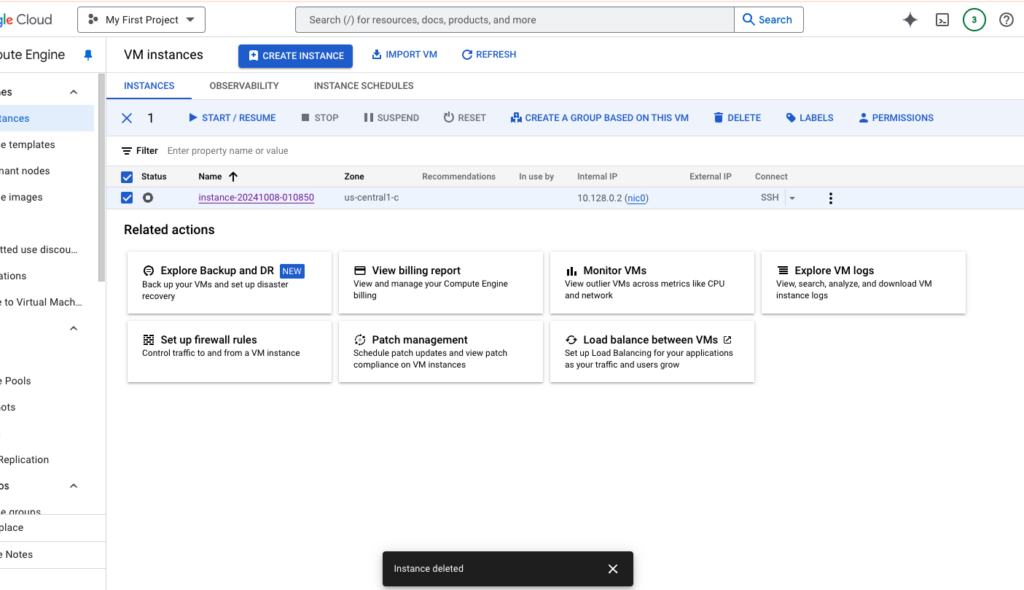
Task: Open the machine images sidebar item
Action: pos(47,197)
